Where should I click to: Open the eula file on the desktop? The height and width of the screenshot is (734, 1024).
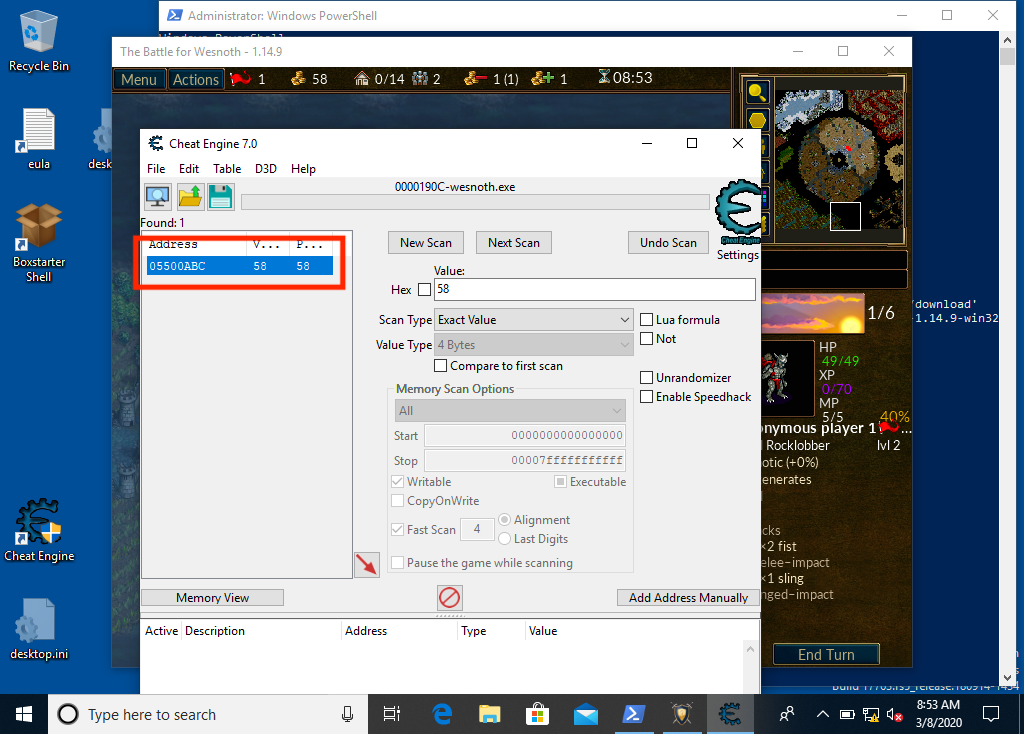[39, 138]
